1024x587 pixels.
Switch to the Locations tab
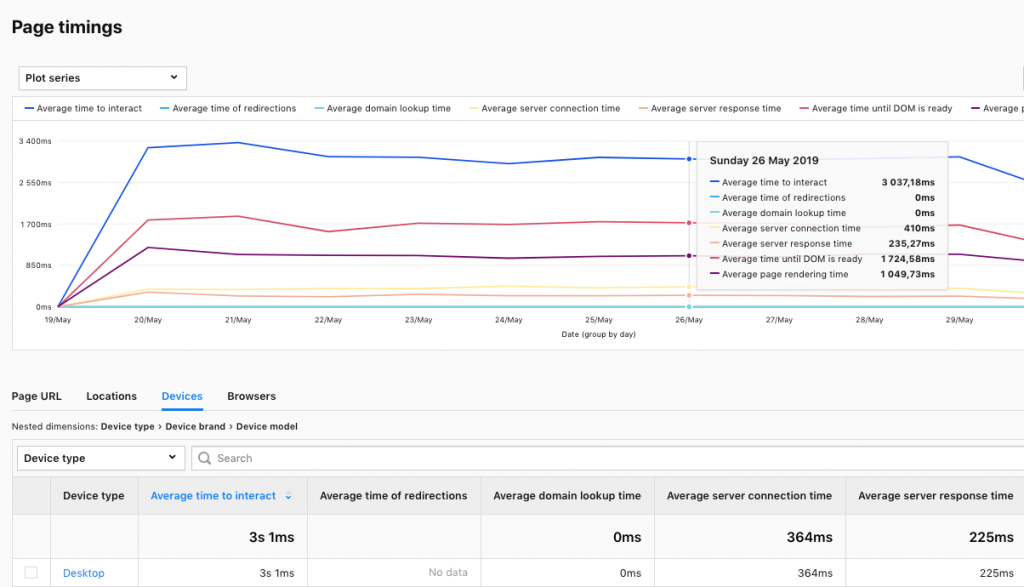(x=111, y=396)
